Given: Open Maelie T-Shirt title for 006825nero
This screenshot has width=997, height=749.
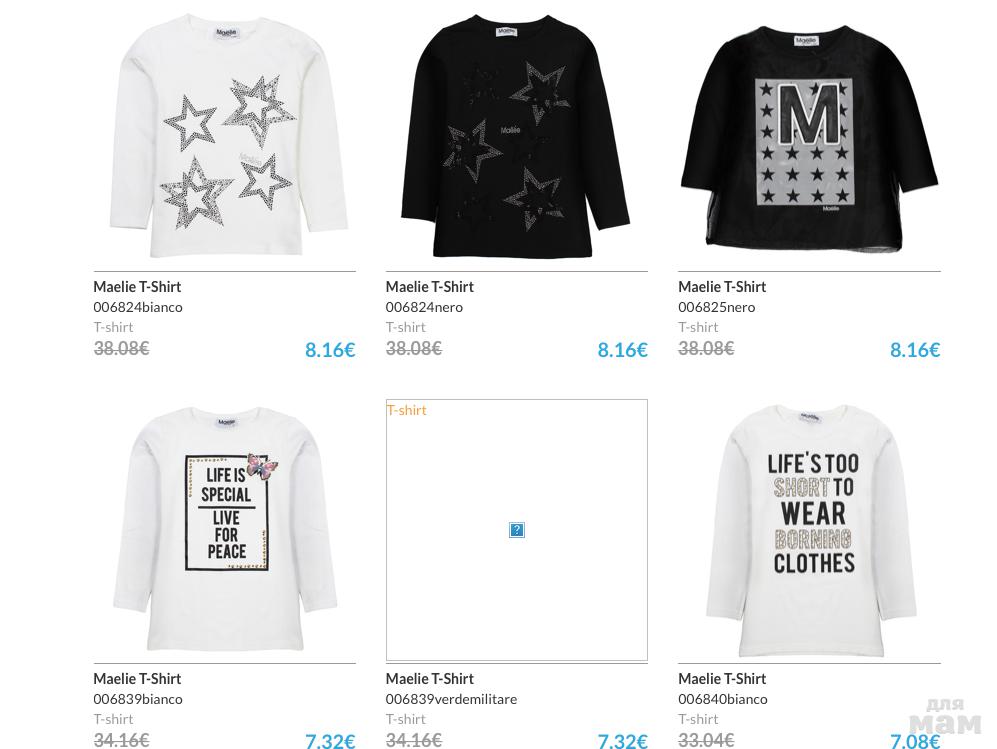Looking at the screenshot, I should pyautogui.click(x=722, y=287).
